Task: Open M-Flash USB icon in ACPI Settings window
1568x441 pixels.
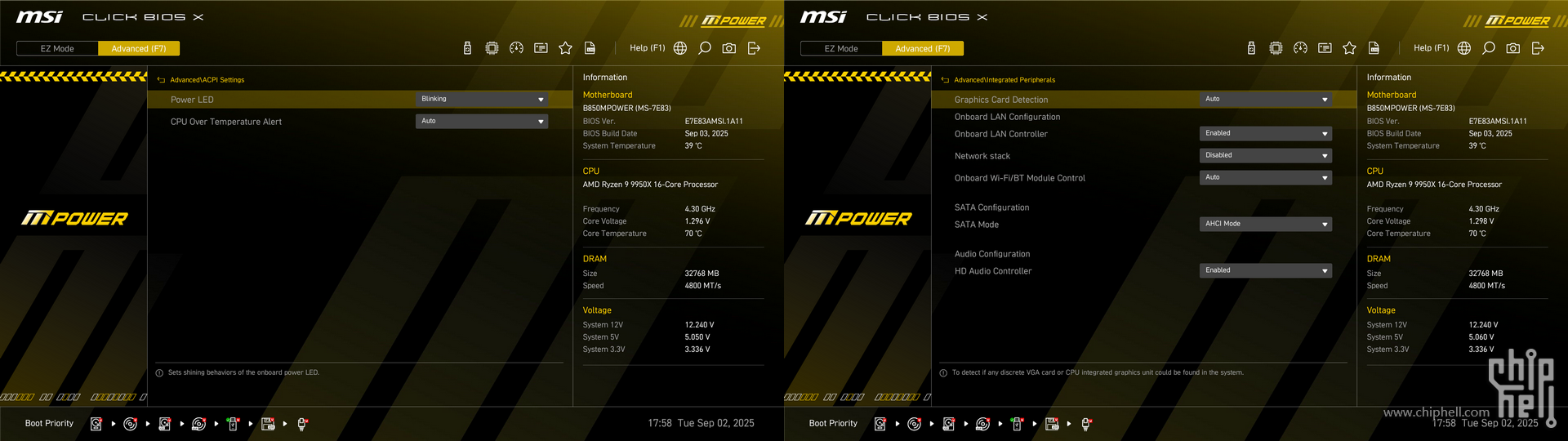Action: coord(467,48)
